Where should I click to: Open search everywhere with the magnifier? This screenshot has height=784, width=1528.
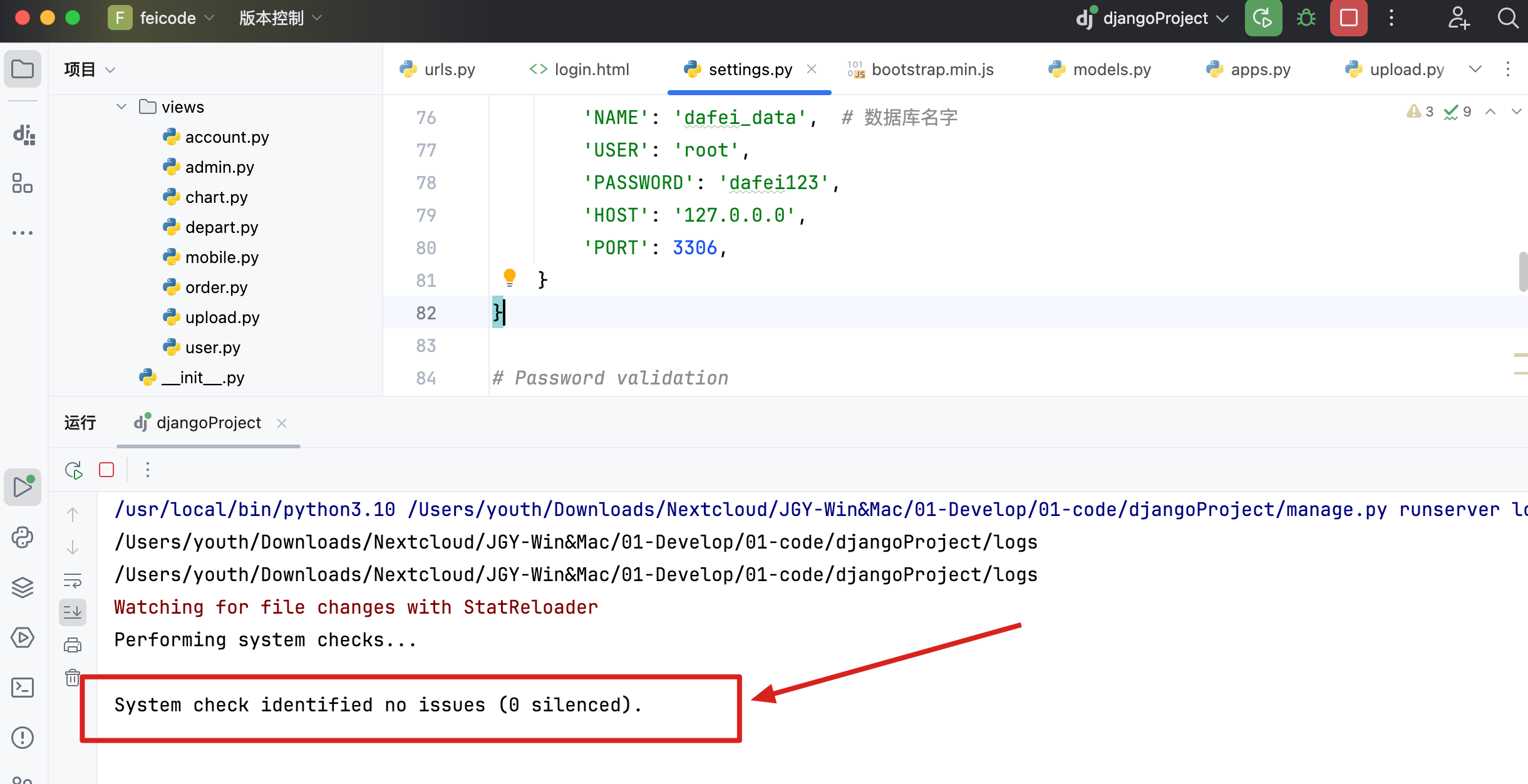(1509, 18)
